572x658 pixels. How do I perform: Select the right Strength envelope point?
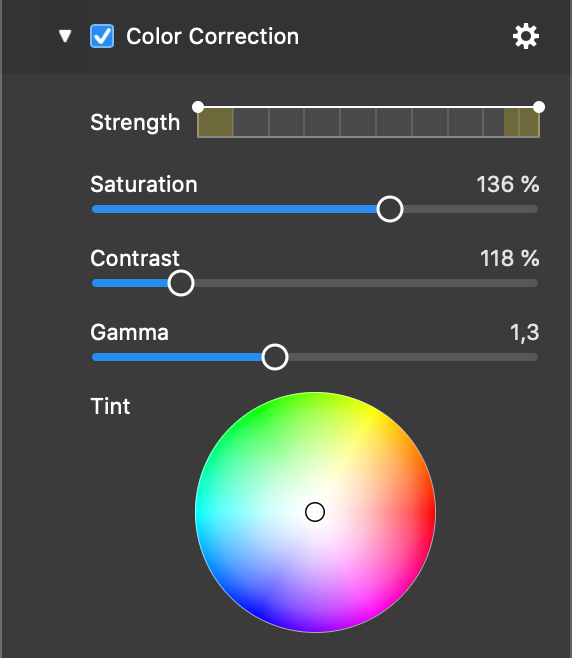539,107
